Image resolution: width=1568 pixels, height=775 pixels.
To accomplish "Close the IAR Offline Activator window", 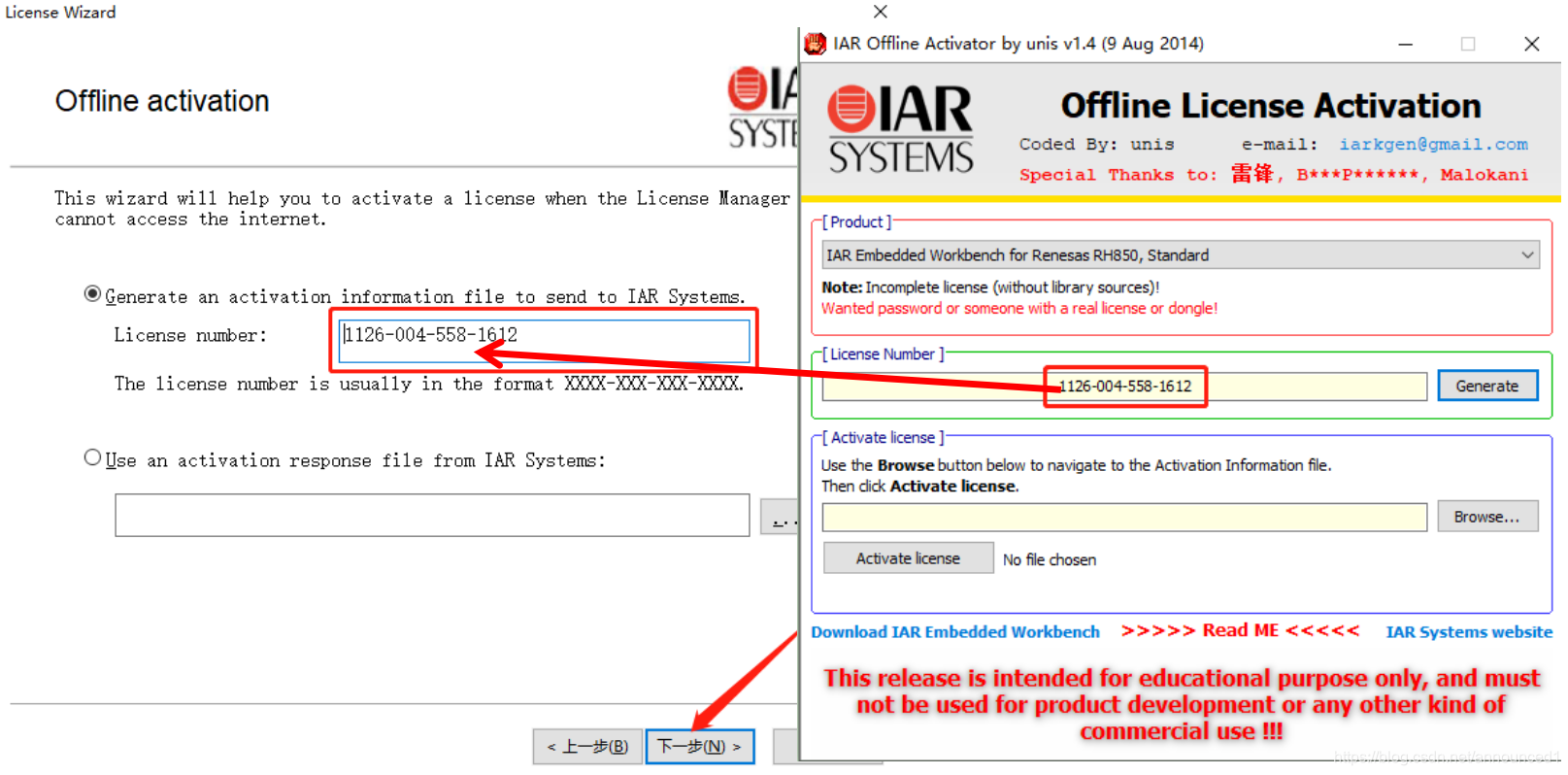I will [1531, 44].
